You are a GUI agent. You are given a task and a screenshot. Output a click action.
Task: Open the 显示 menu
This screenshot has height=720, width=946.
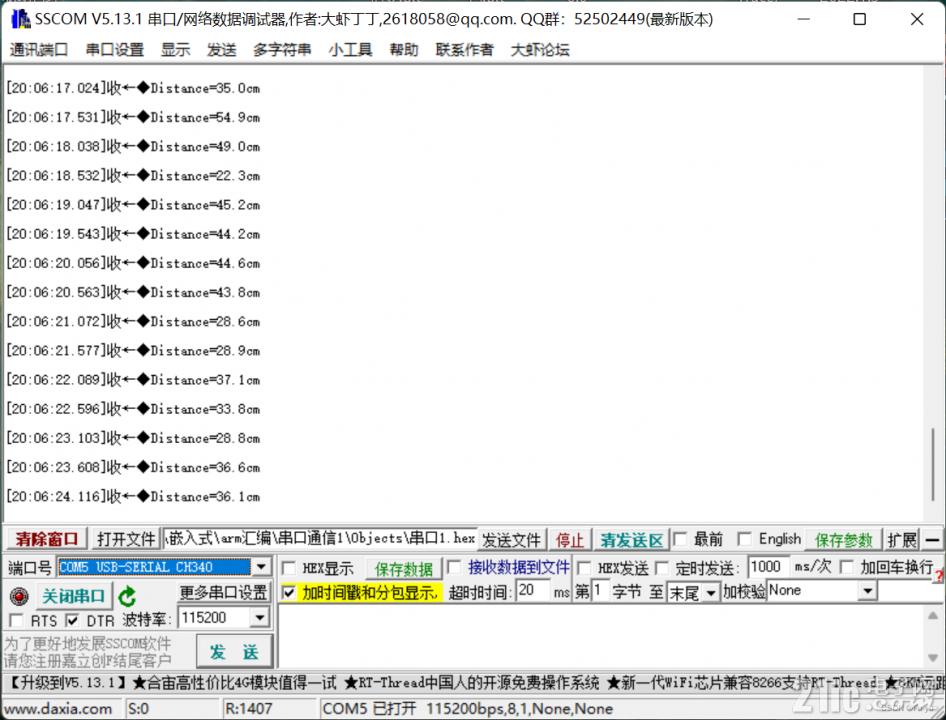(176, 49)
